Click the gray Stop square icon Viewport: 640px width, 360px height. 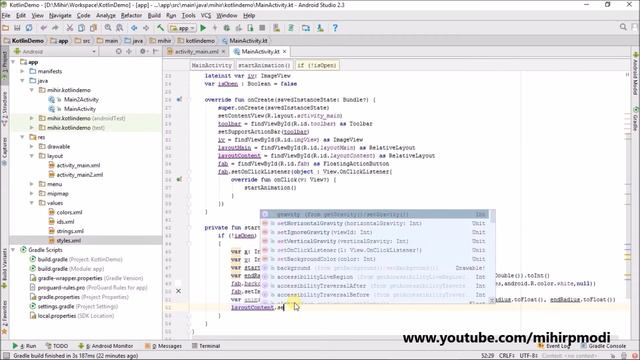(x=262, y=28)
